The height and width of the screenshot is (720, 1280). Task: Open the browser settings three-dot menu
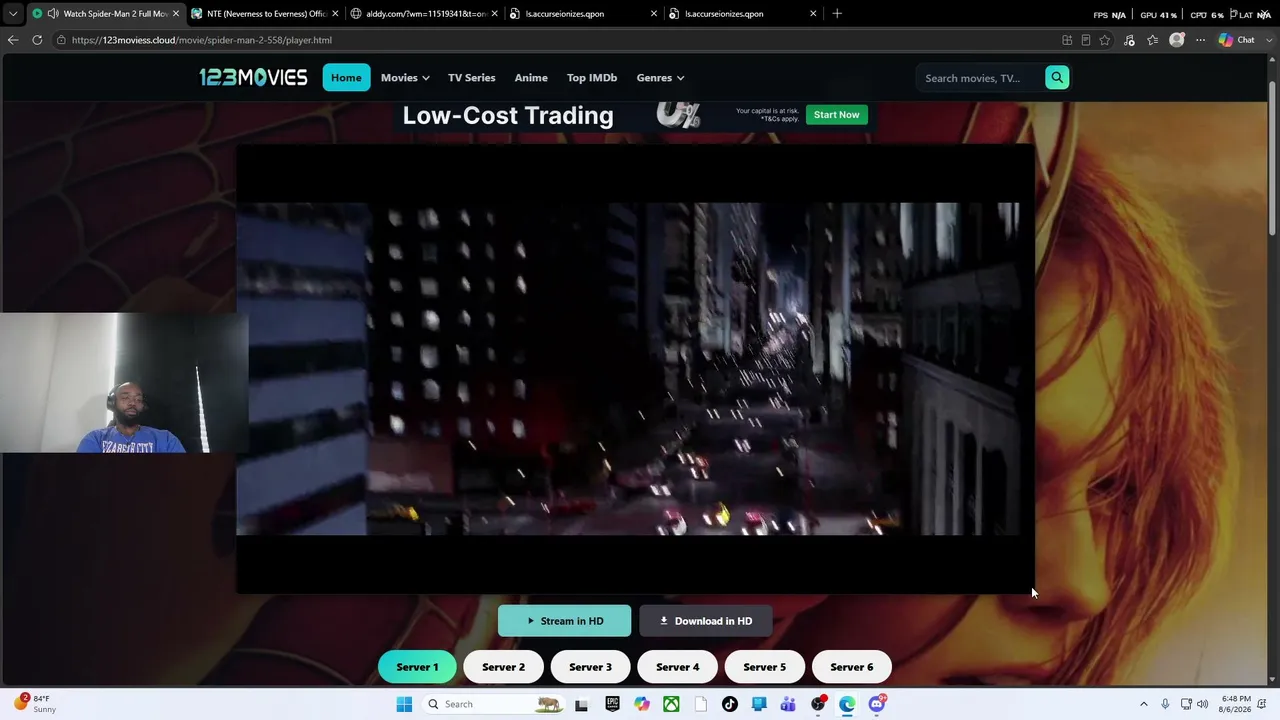[1200, 40]
